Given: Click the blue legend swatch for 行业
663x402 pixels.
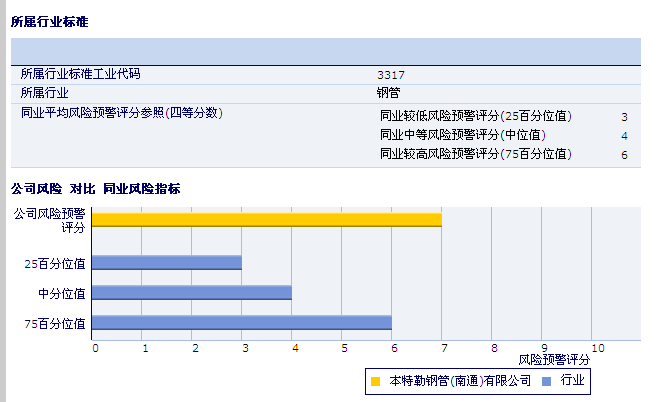Looking at the screenshot, I should click(x=545, y=381).
